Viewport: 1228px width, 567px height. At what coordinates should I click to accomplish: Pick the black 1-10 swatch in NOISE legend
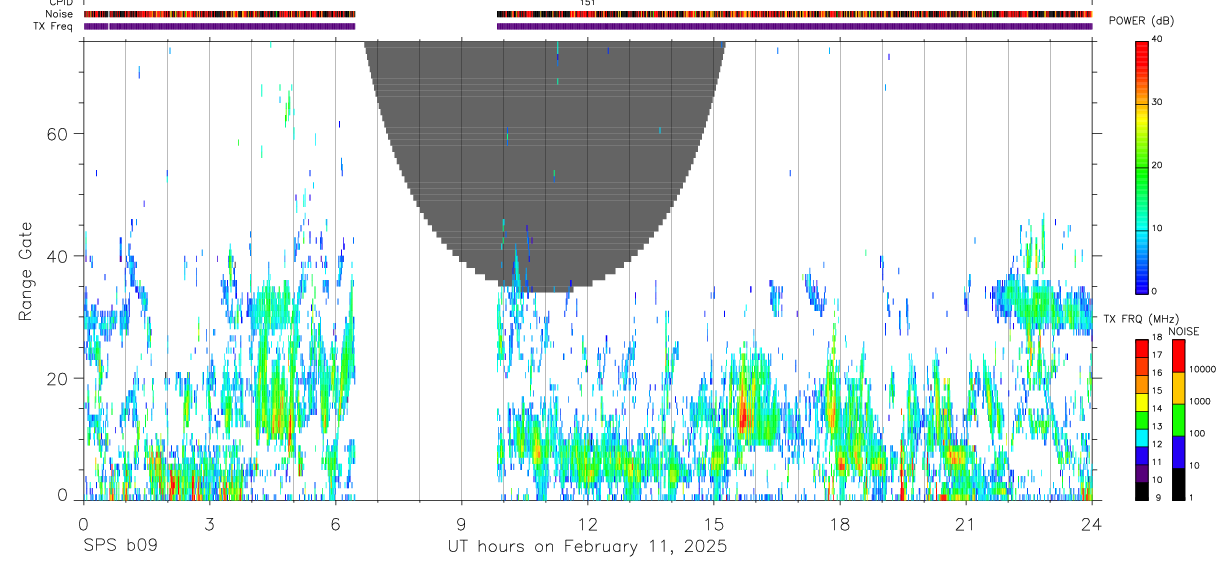1179,484
